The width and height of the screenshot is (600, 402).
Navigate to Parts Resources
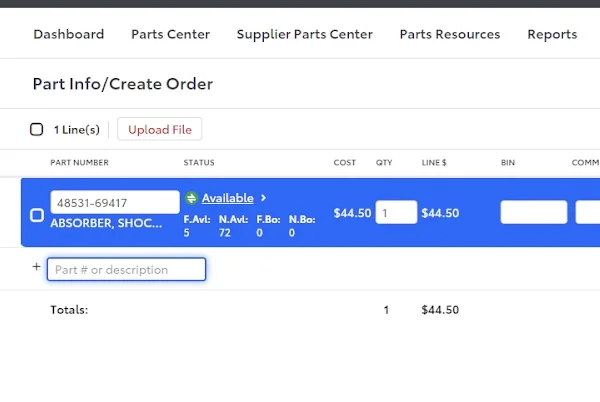click(x=449, y=34)
